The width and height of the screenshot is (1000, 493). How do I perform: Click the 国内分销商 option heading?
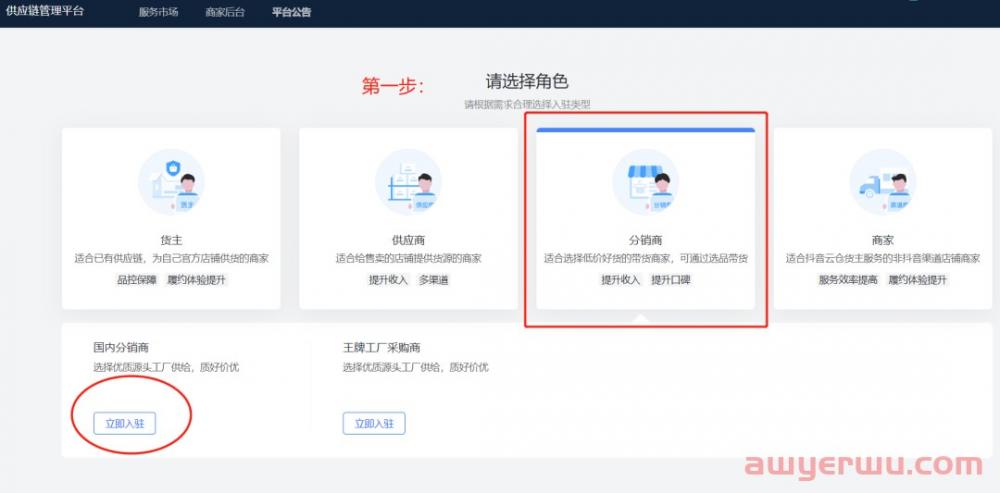121,348
